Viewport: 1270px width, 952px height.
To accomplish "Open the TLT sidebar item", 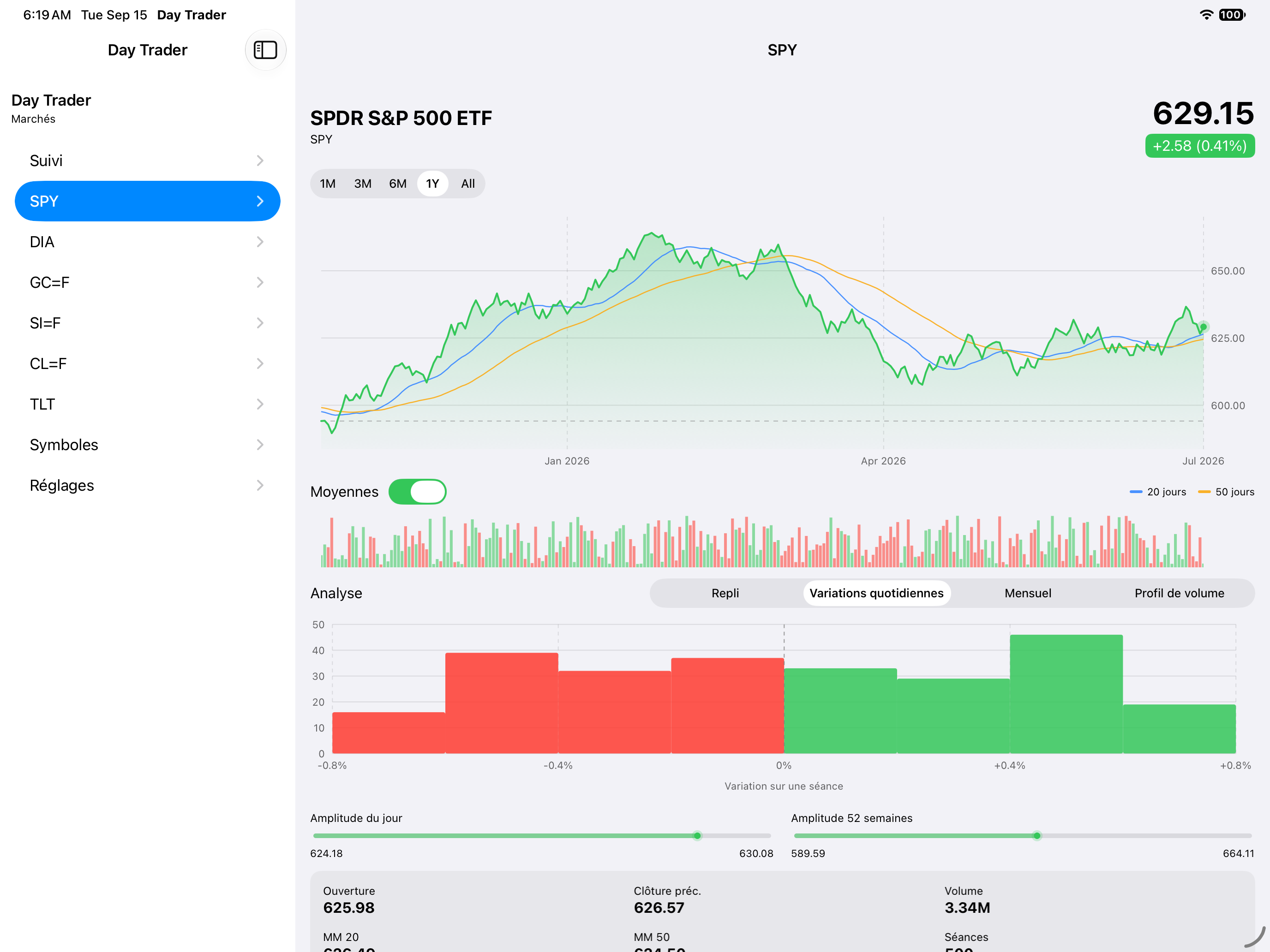I will click(x=148, y=405).
